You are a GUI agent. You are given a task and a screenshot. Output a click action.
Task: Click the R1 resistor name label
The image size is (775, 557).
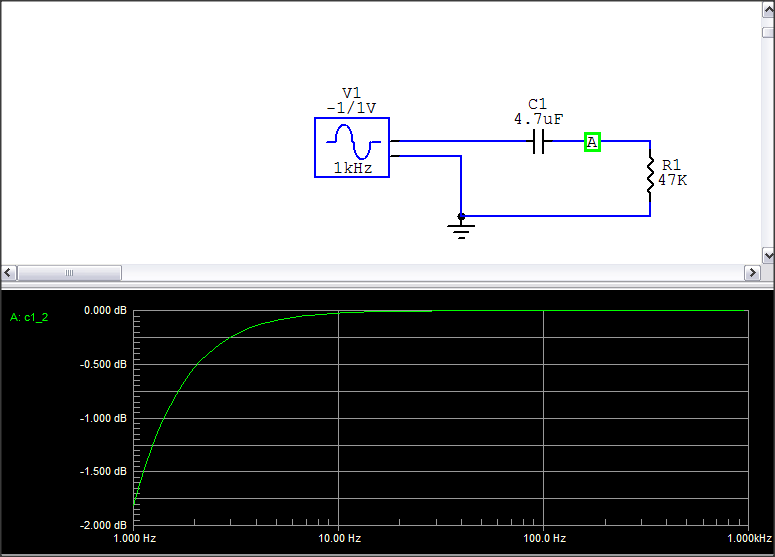671,165
